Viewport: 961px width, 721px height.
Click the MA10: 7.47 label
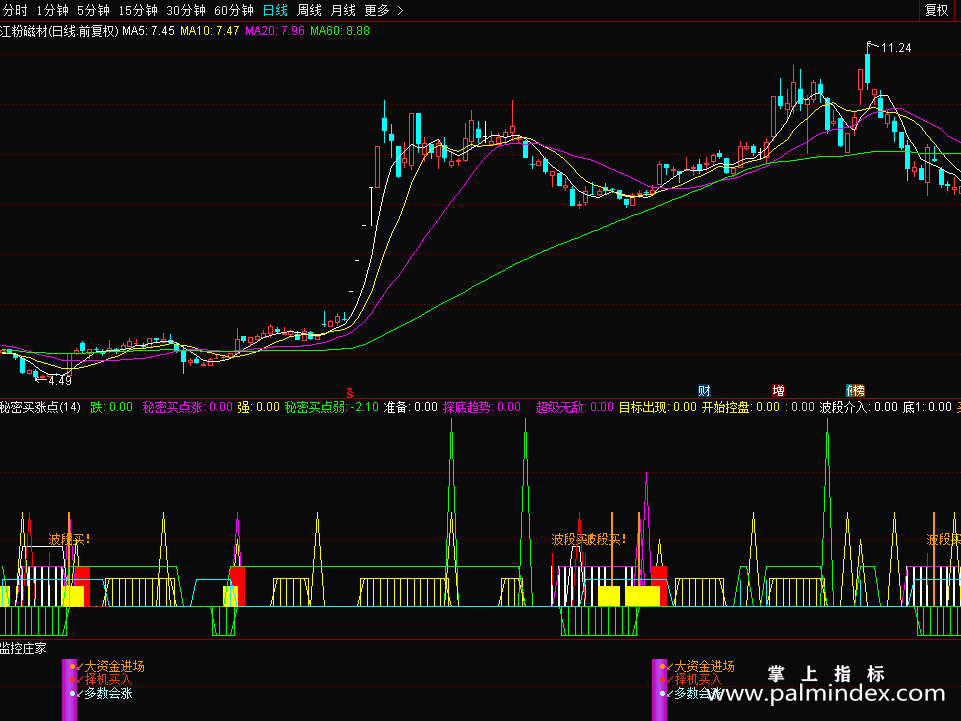point(210,31)
